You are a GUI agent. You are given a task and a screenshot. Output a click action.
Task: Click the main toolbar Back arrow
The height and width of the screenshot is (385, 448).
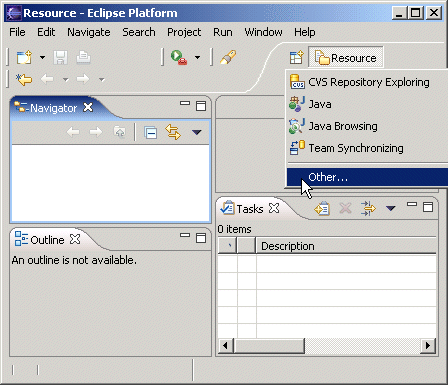pyautogui.click(x=47, y=79)
